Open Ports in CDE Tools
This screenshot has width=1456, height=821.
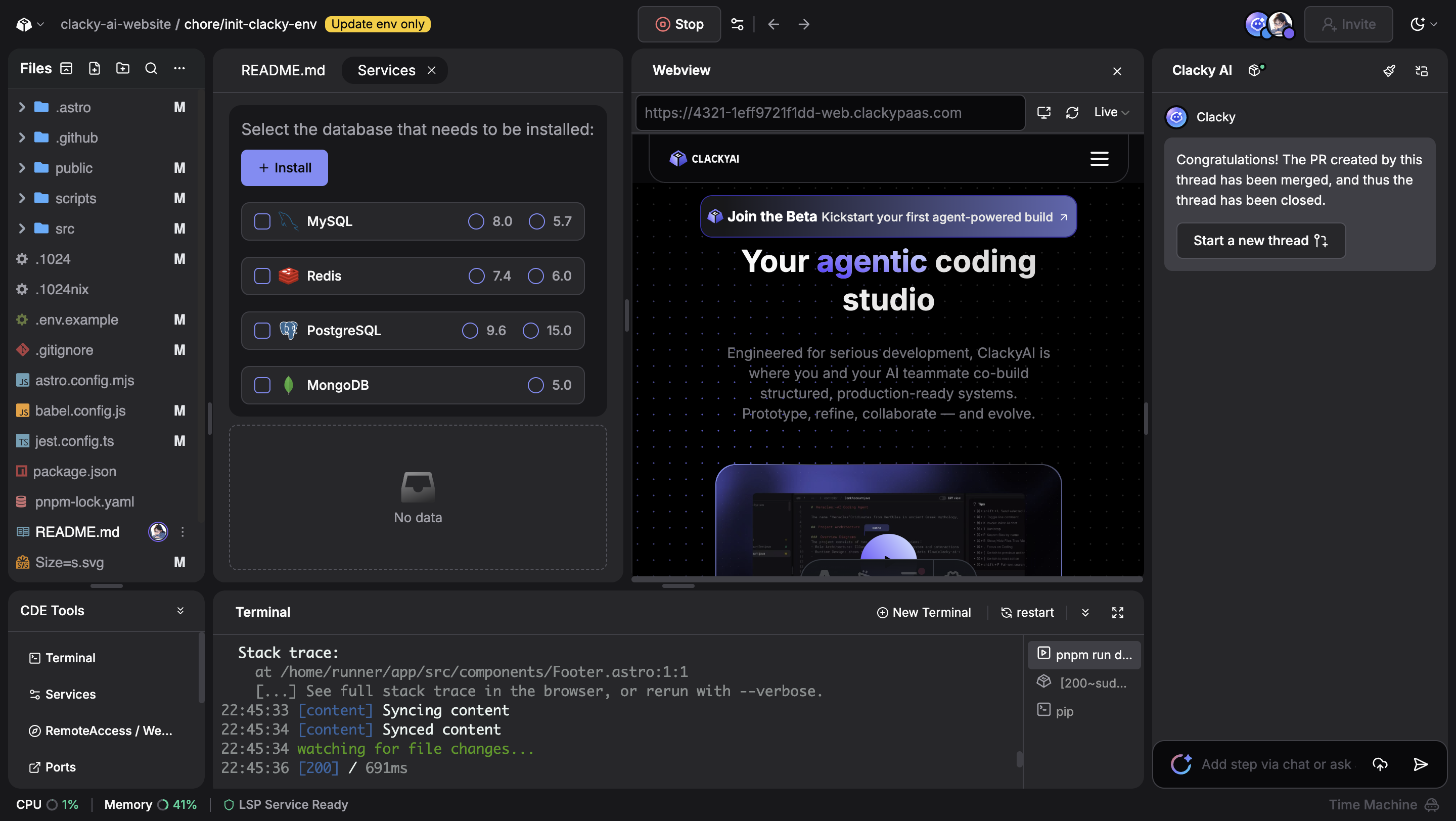52,767
